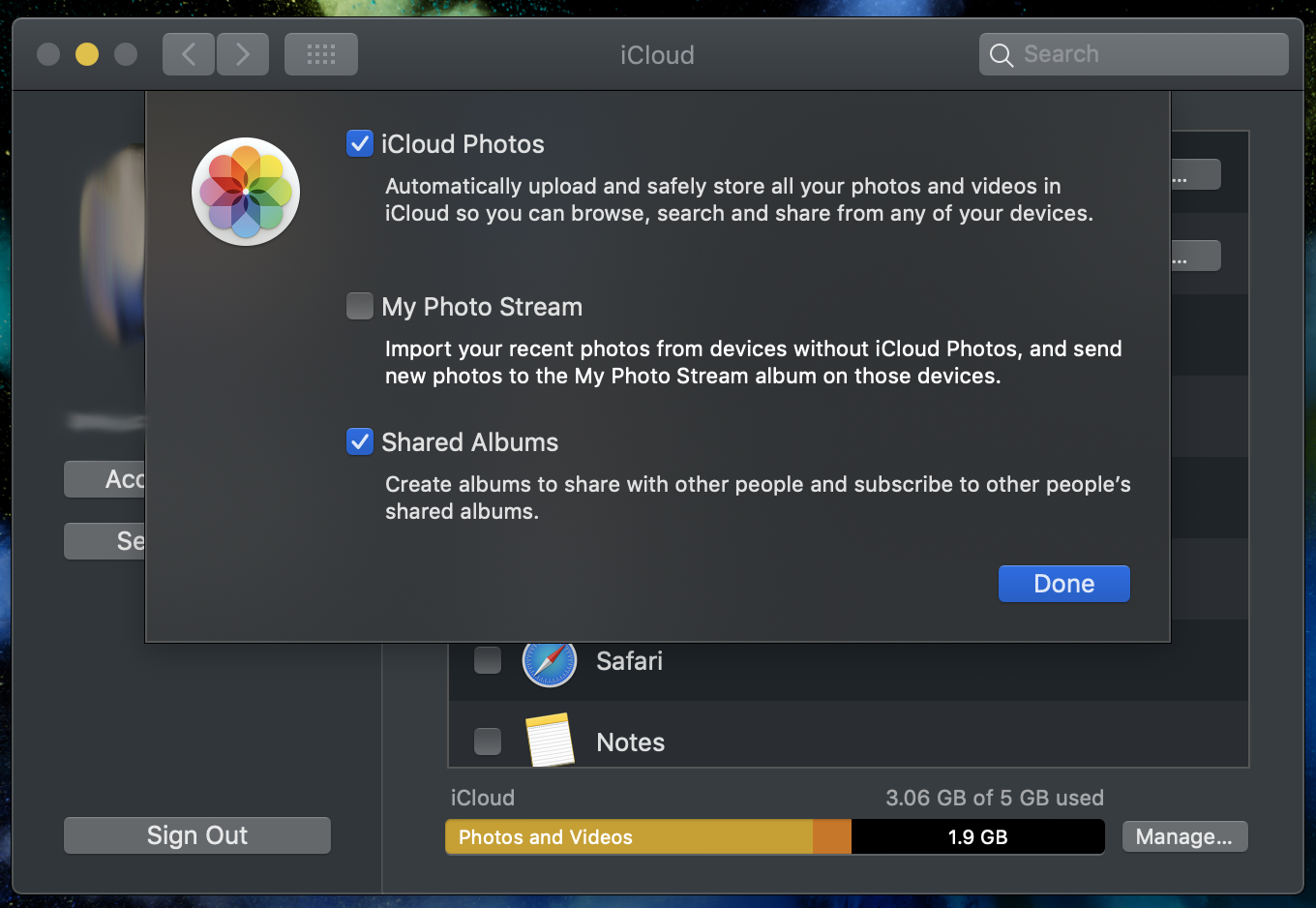Click the Photos app icon in the dialog
Image resolution: width=1316 pixels, height=908 pixels.
(x=246, y=192)
